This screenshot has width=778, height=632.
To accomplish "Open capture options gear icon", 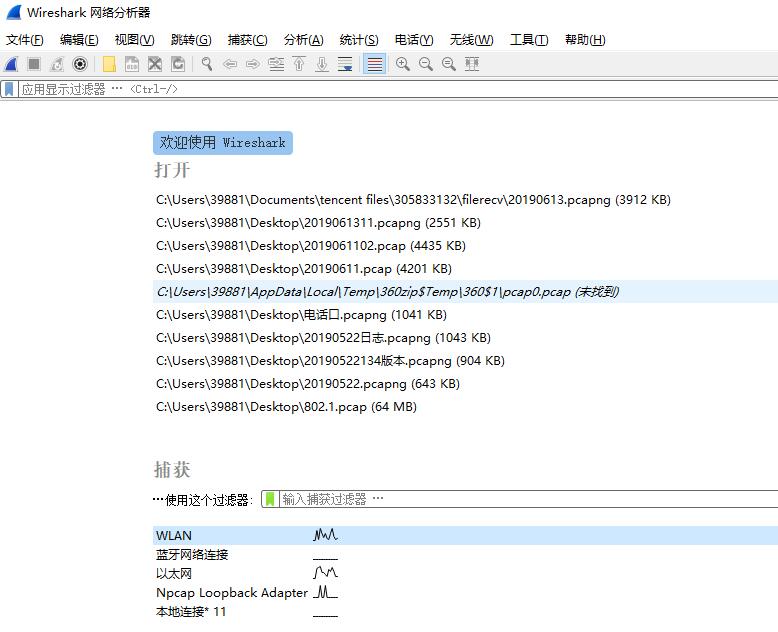I will pos(80,64).
